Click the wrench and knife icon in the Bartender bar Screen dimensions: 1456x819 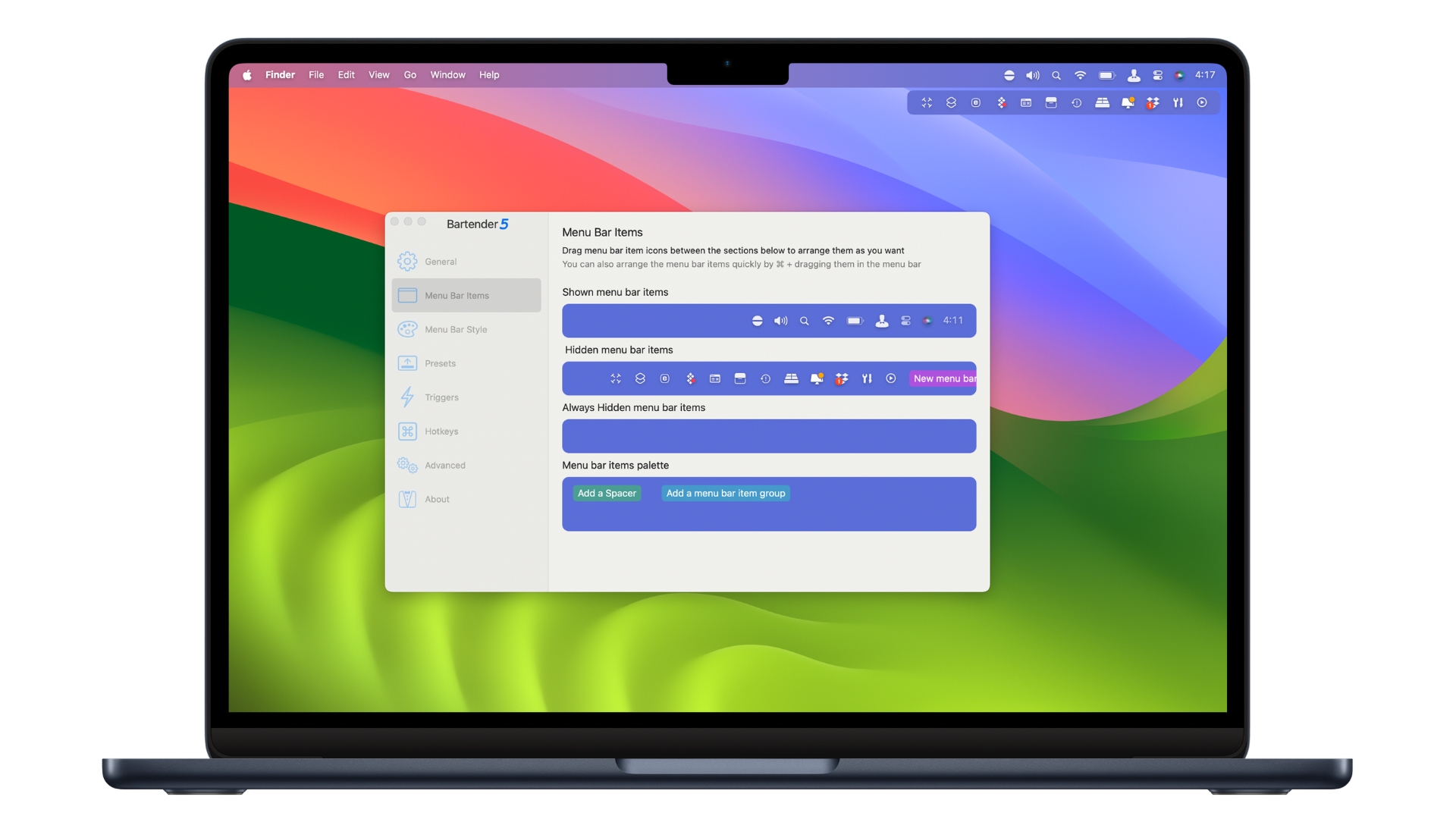coord(1178,102)
